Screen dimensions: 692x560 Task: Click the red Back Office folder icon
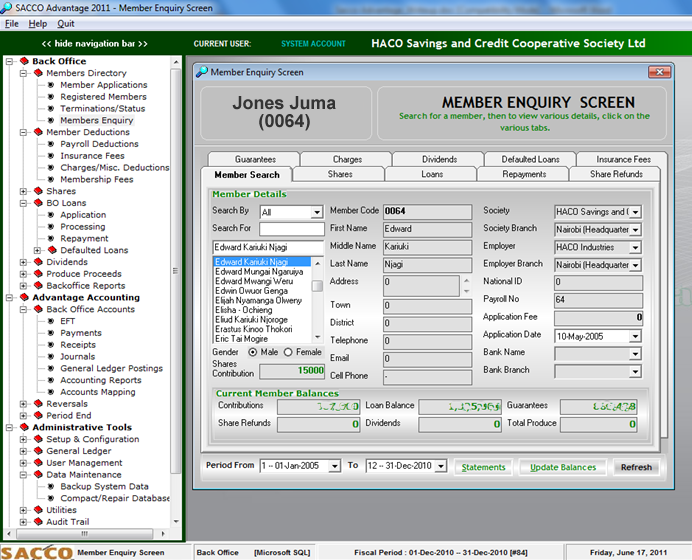point(24,61)
